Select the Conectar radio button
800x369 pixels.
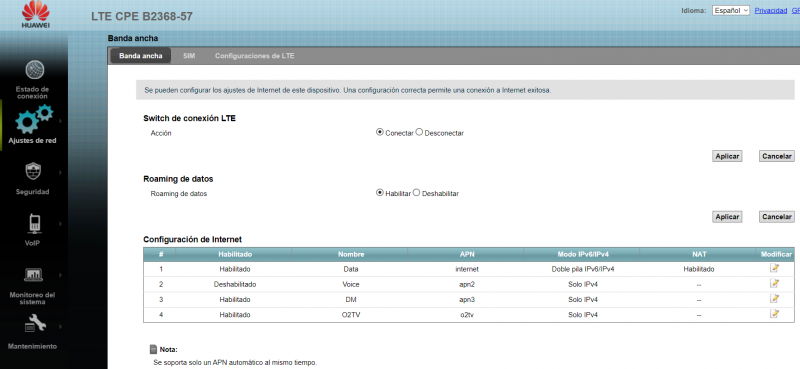tap(380, 132)
